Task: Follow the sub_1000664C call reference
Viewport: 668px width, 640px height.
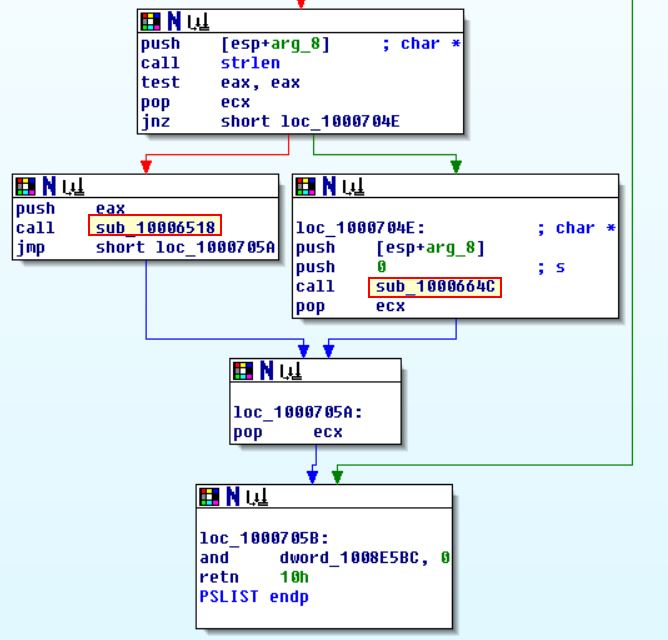Action: (435, 287)
